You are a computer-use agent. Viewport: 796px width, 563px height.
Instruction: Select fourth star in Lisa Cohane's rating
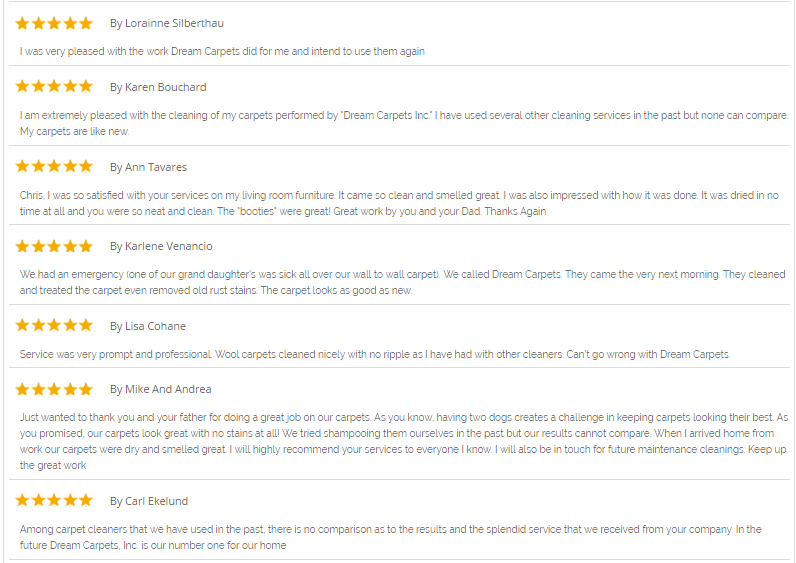[x=70, y=325]
